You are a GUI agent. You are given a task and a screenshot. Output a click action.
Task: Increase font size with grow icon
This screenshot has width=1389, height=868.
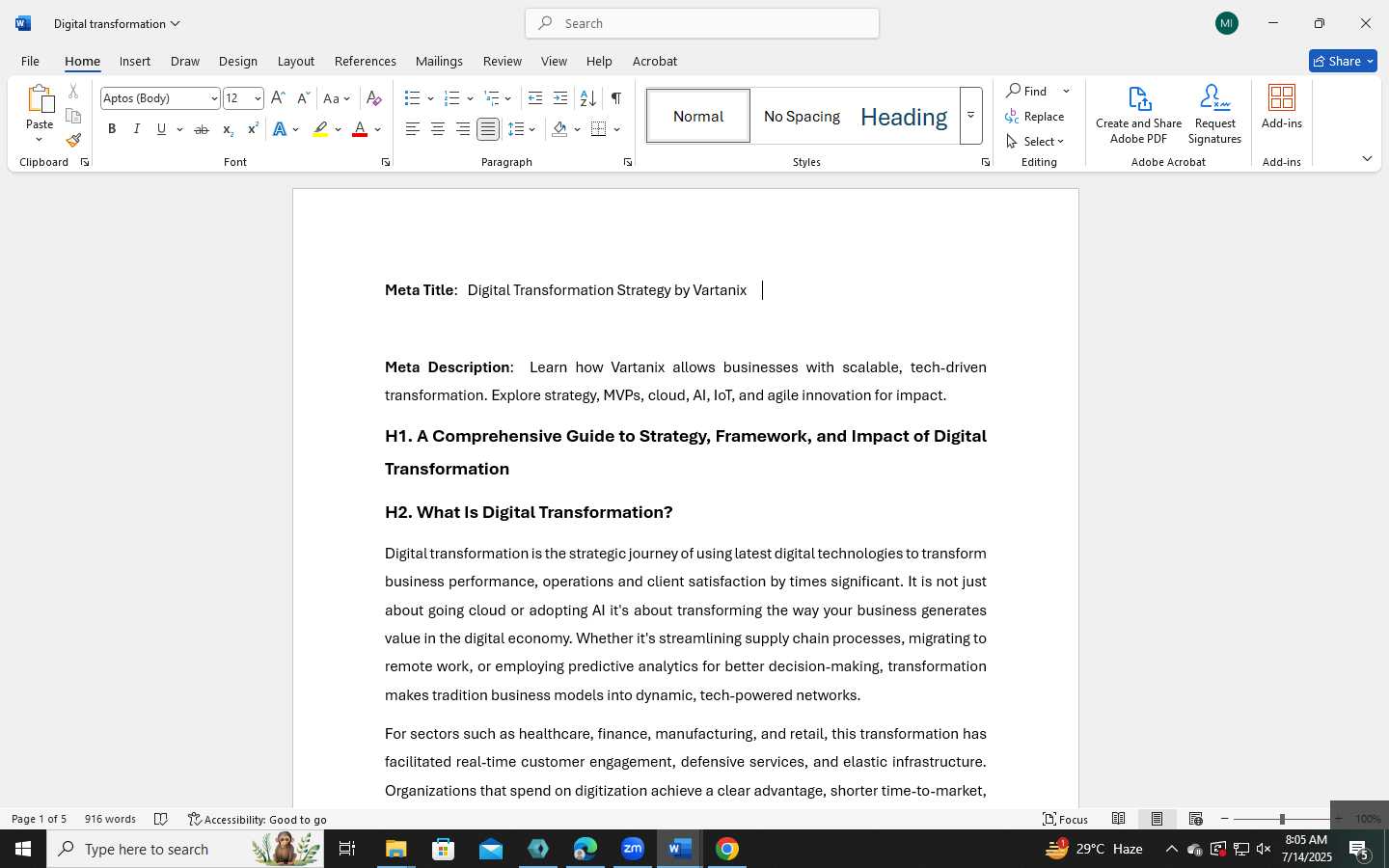(278, 98)
